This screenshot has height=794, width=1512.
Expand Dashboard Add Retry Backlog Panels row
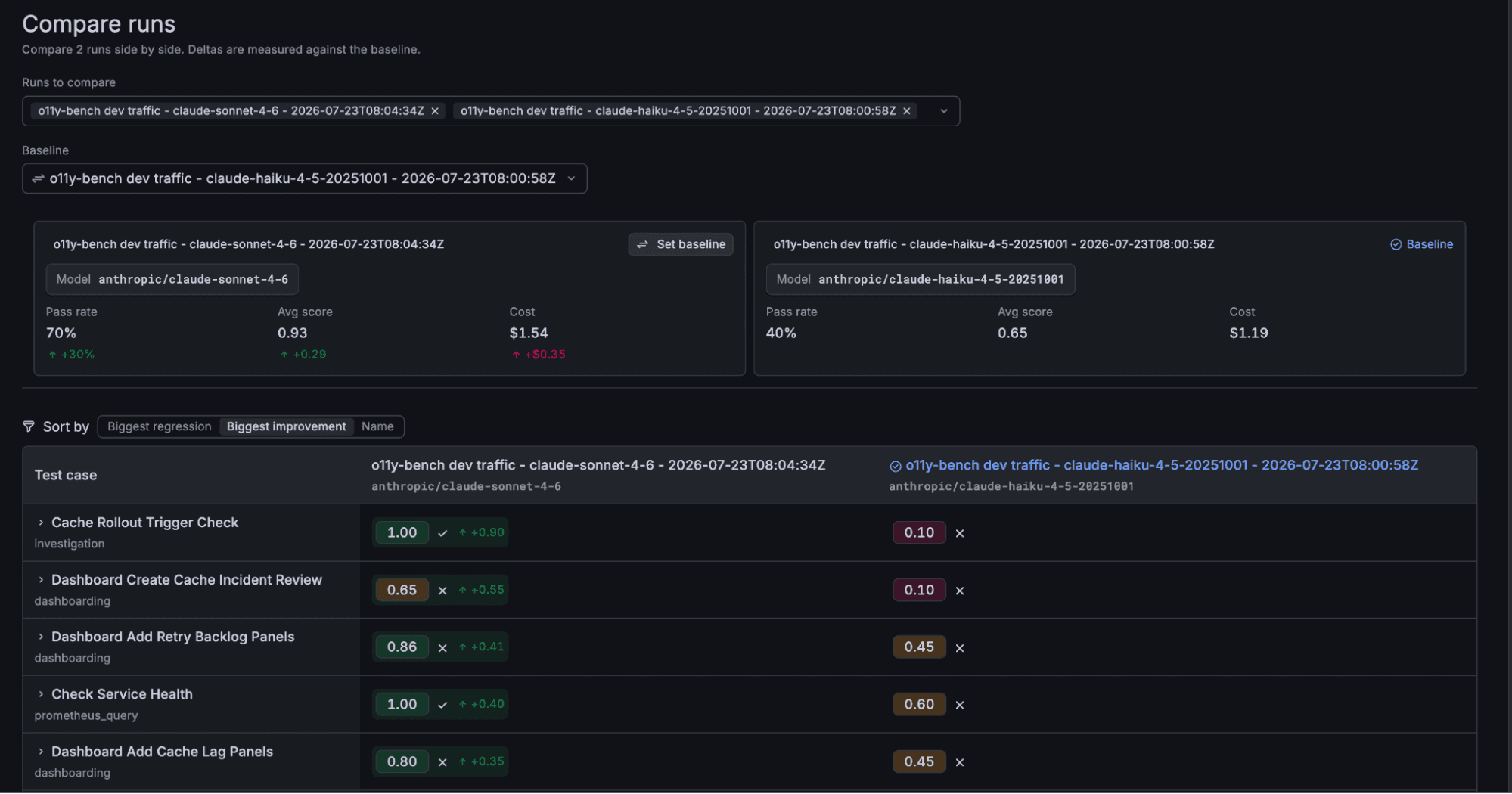pos(41,637)
